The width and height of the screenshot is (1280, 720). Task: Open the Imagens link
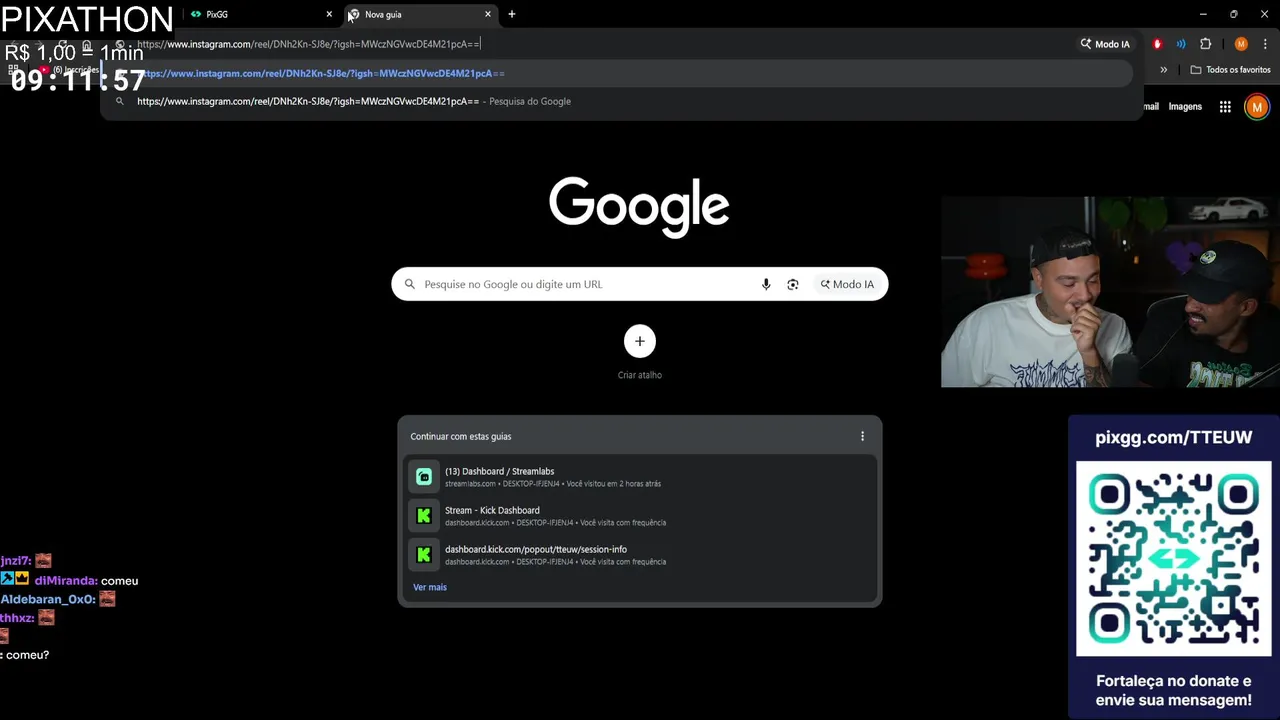(1185, 106)
